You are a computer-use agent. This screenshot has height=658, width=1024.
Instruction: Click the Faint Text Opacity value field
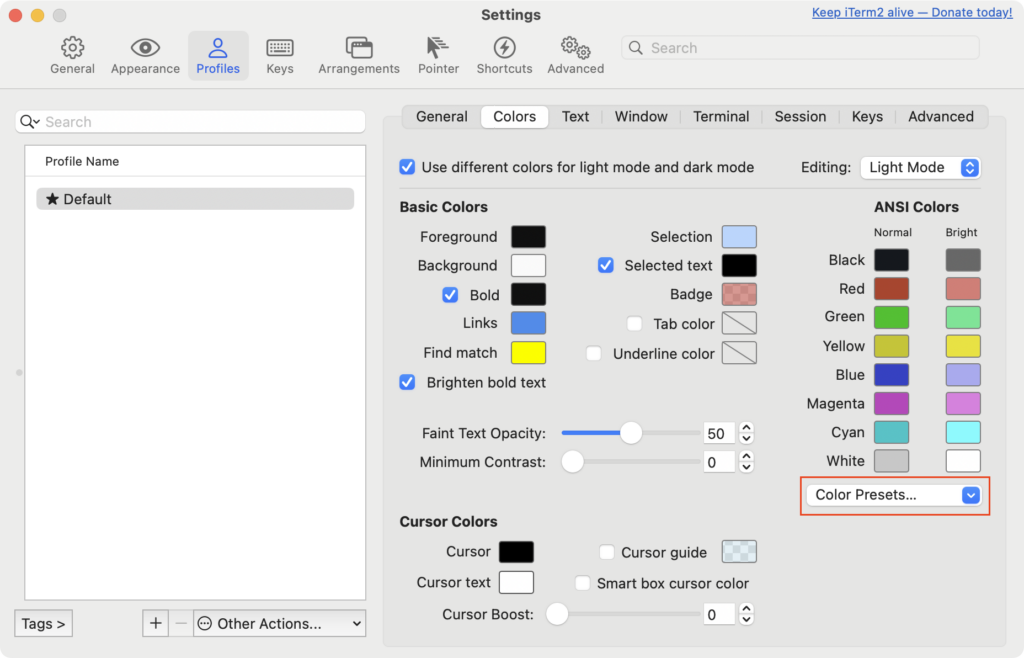point(719,433)
